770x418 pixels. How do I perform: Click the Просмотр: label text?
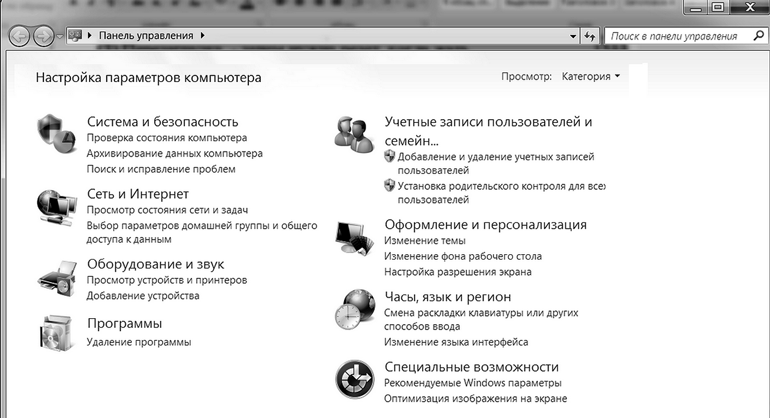click(526, 76)
